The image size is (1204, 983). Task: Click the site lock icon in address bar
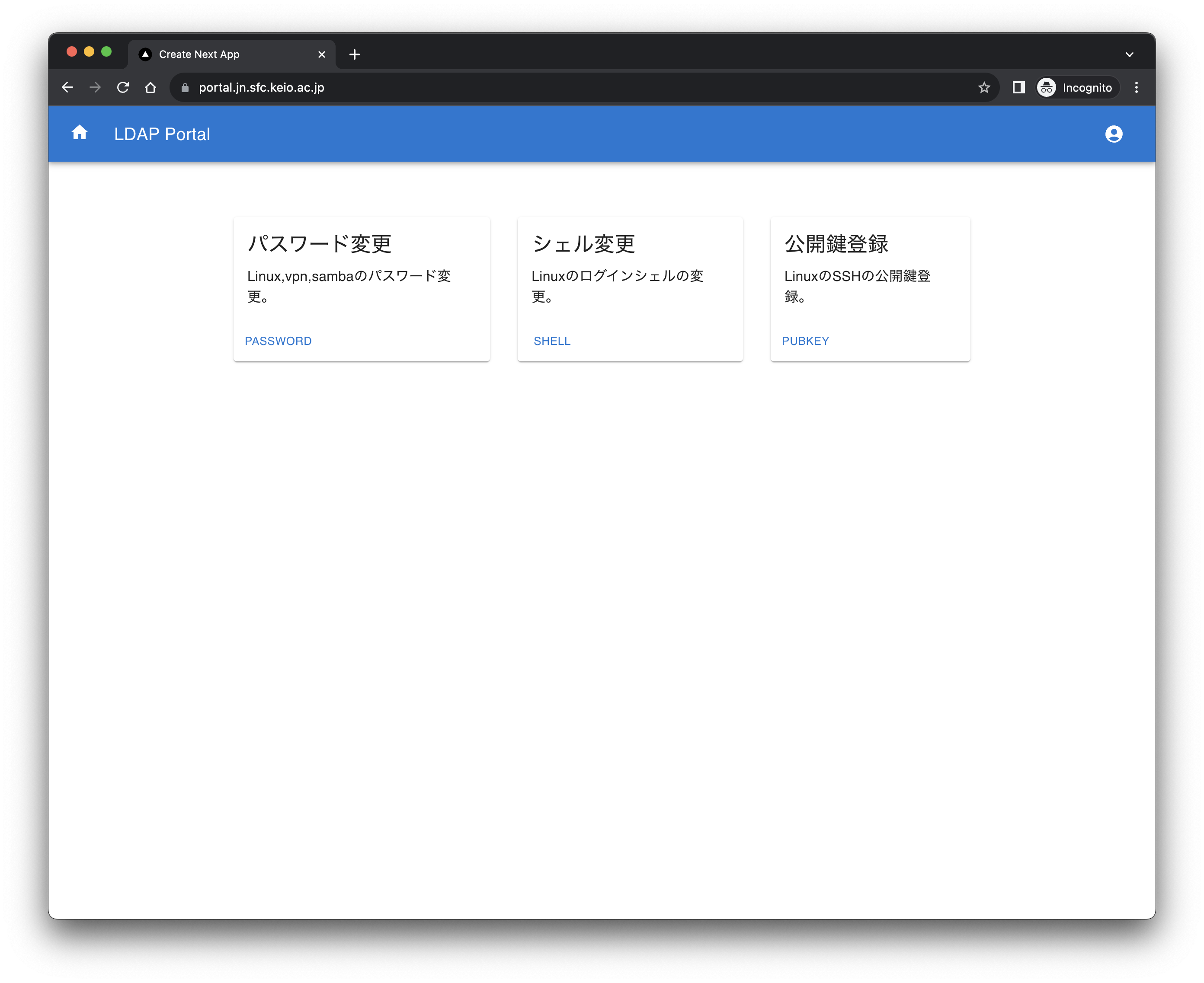pos(185,88)
